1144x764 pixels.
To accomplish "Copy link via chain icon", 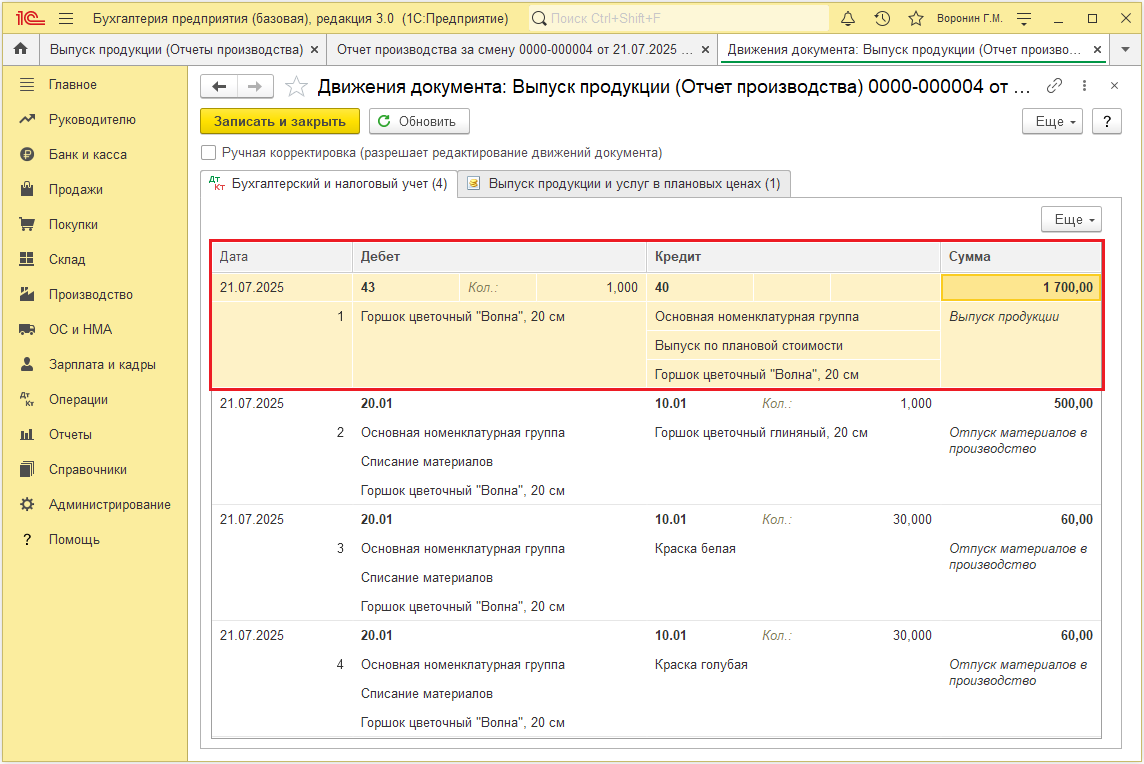I will point(1054,86).
